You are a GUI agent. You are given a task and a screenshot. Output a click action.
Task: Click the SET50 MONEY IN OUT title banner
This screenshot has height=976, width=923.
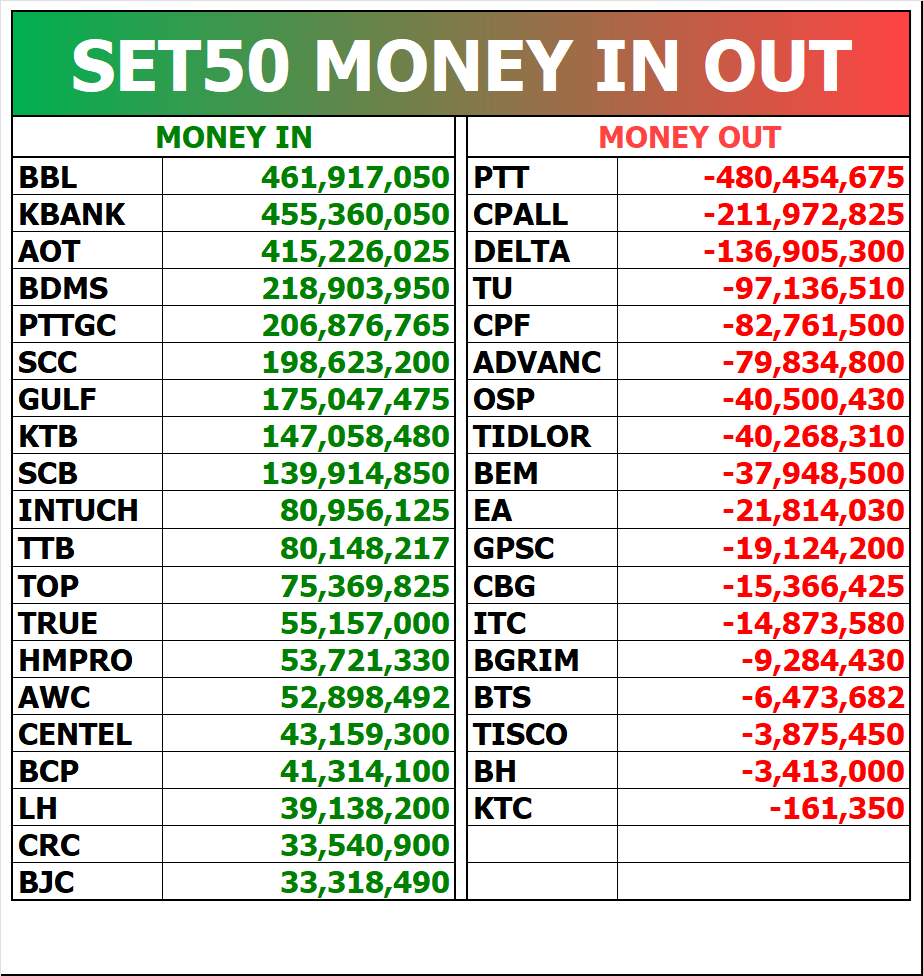pos(461,63)
